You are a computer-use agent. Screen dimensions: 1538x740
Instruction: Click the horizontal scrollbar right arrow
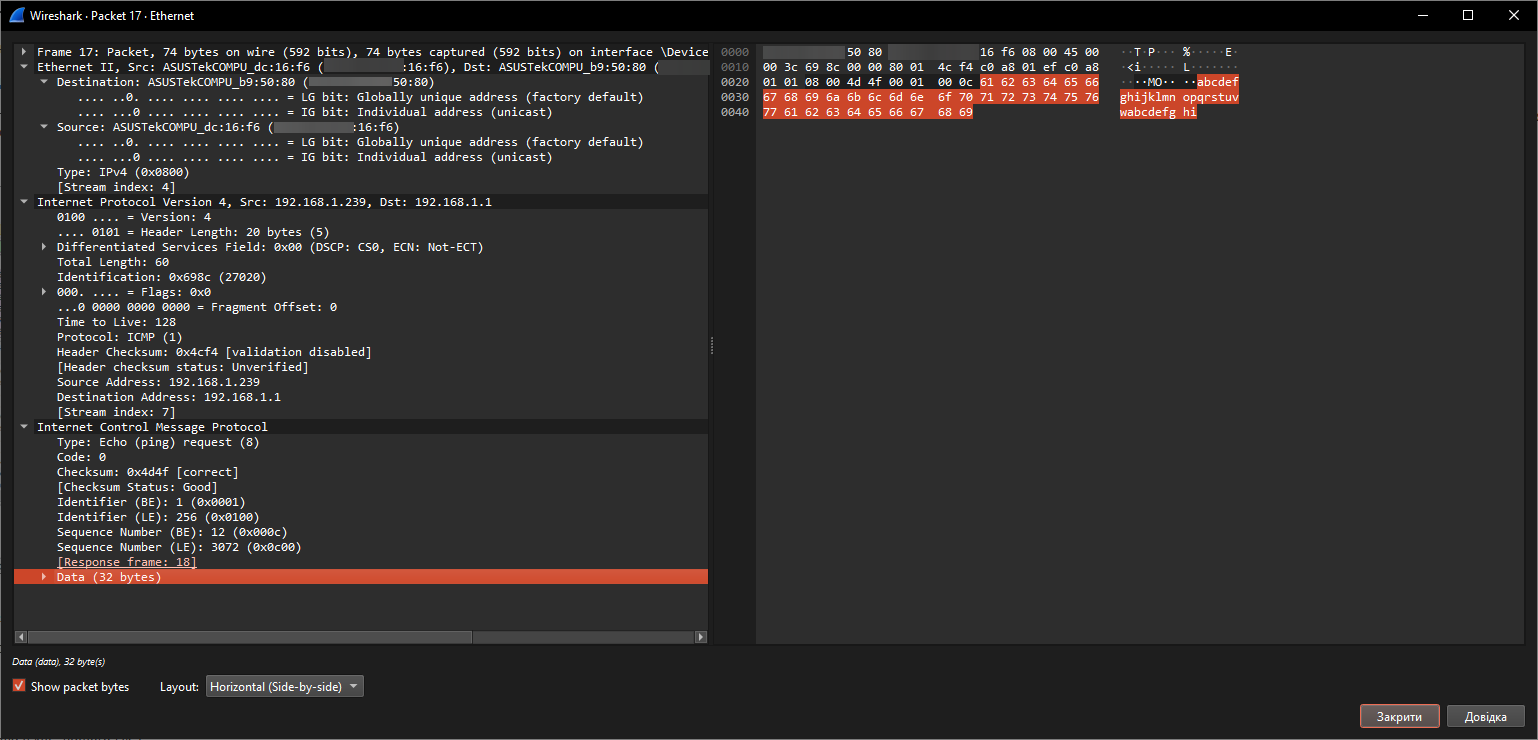(701, 637)
